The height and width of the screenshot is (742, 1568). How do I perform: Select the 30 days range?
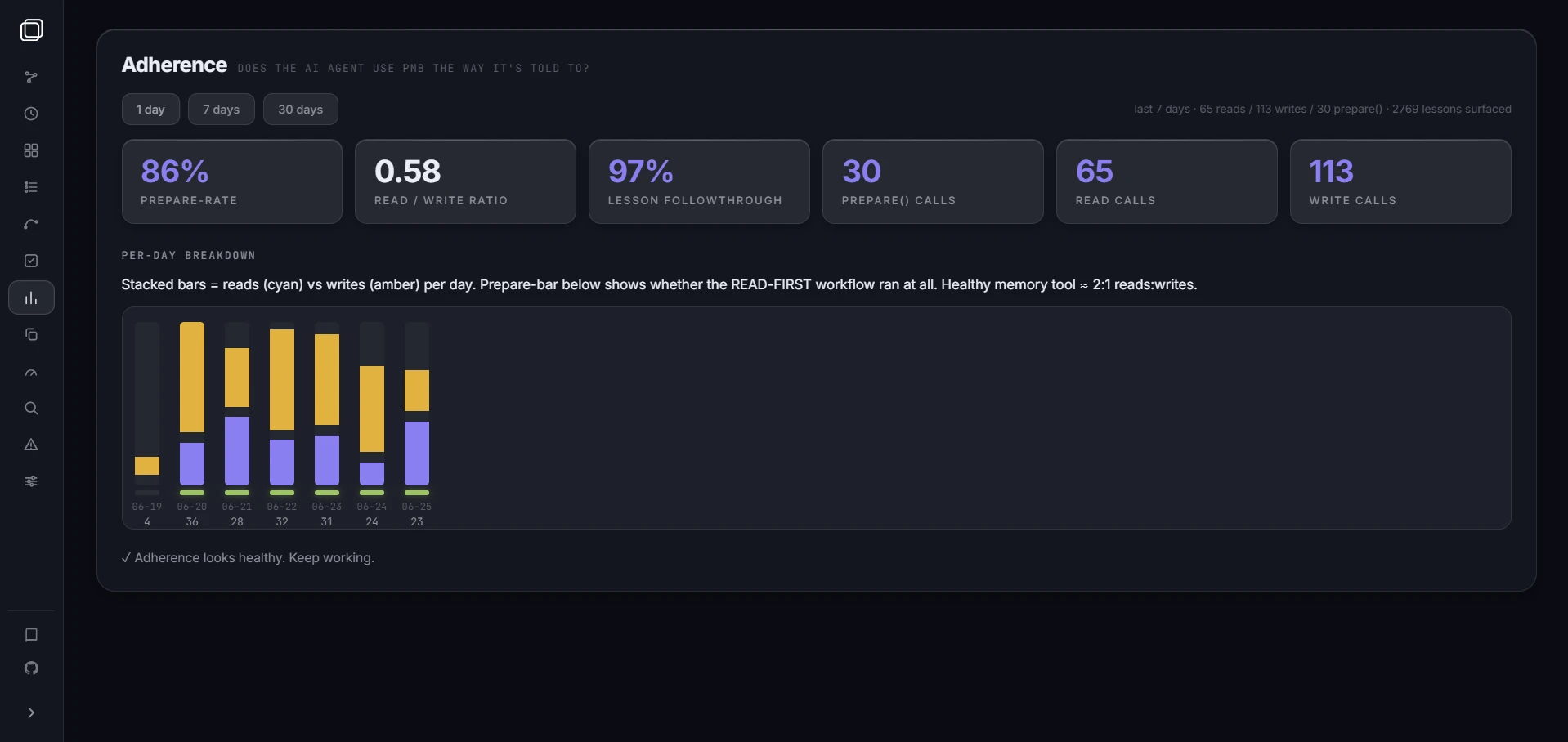coord(301,109)
